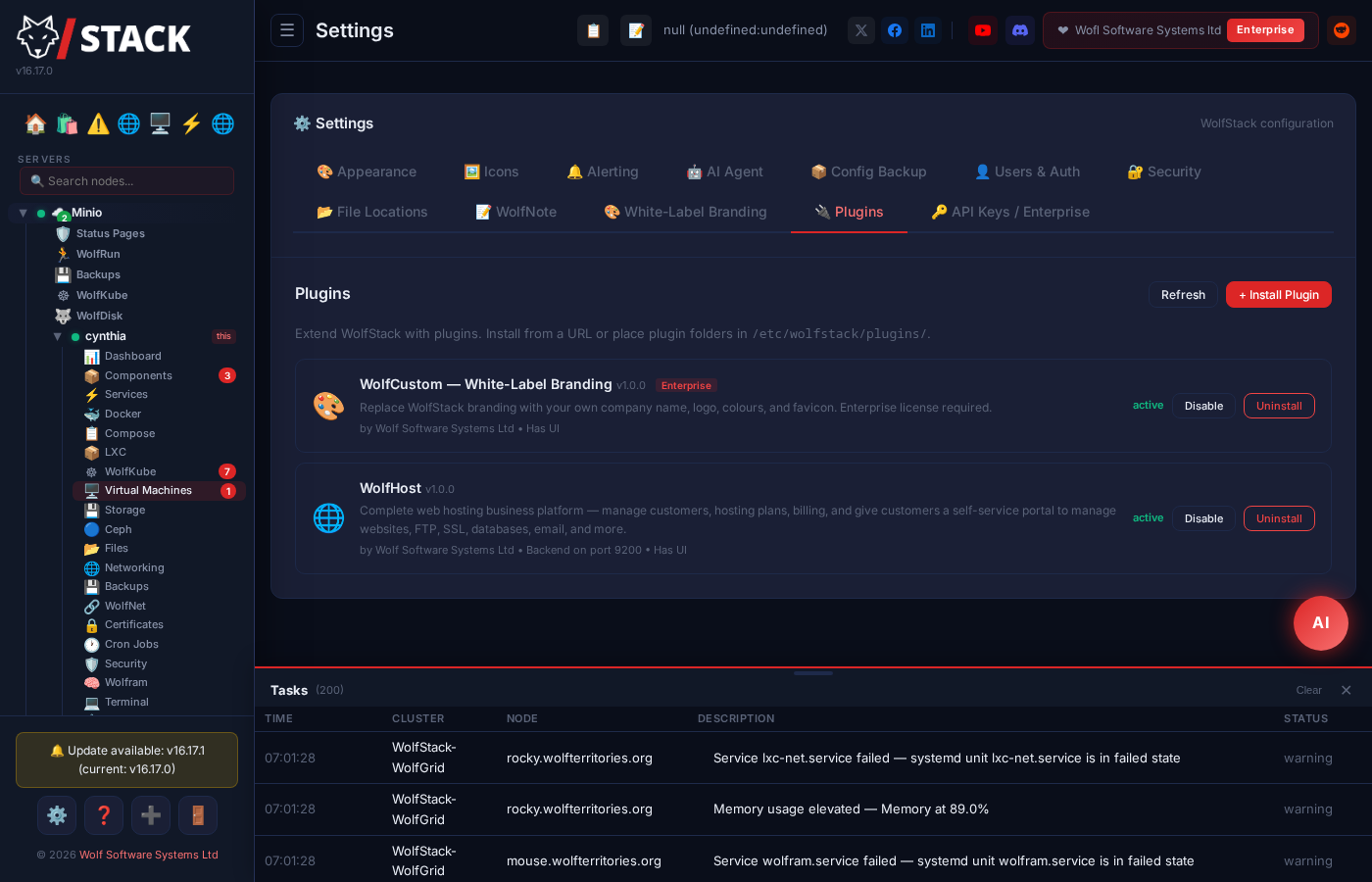Open the White-Label Branding tab
Viewport: 1372px width, 882px height.
pyautogui.click(x=686, y=212)
